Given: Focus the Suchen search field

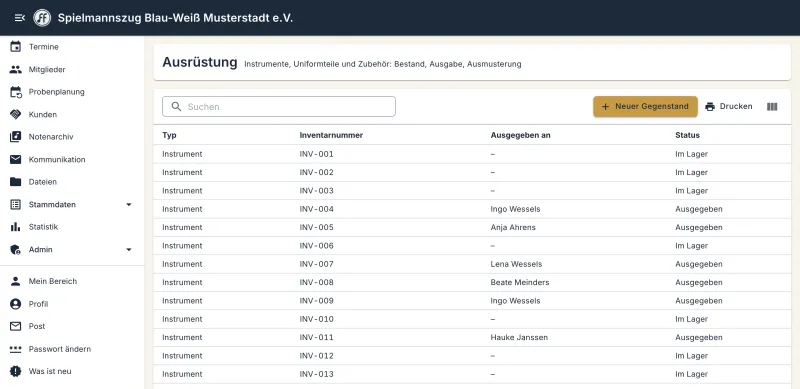Looking at the screenshot, I should (279, 107).
